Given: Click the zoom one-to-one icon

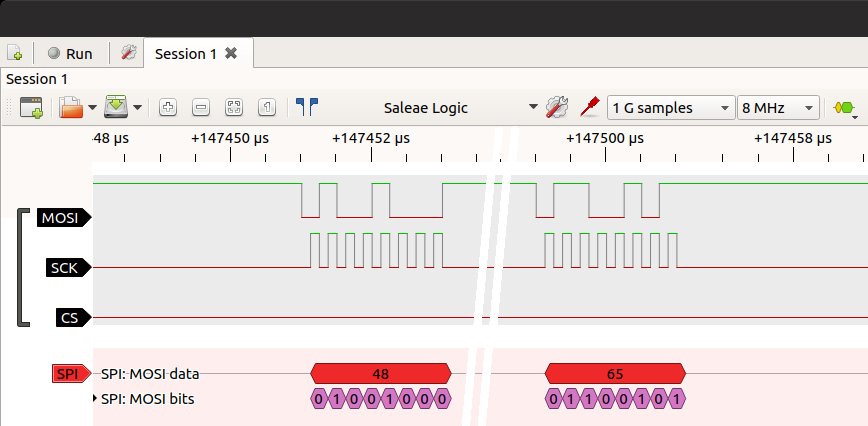Looking at the screenshot, I should coord(266,108).
